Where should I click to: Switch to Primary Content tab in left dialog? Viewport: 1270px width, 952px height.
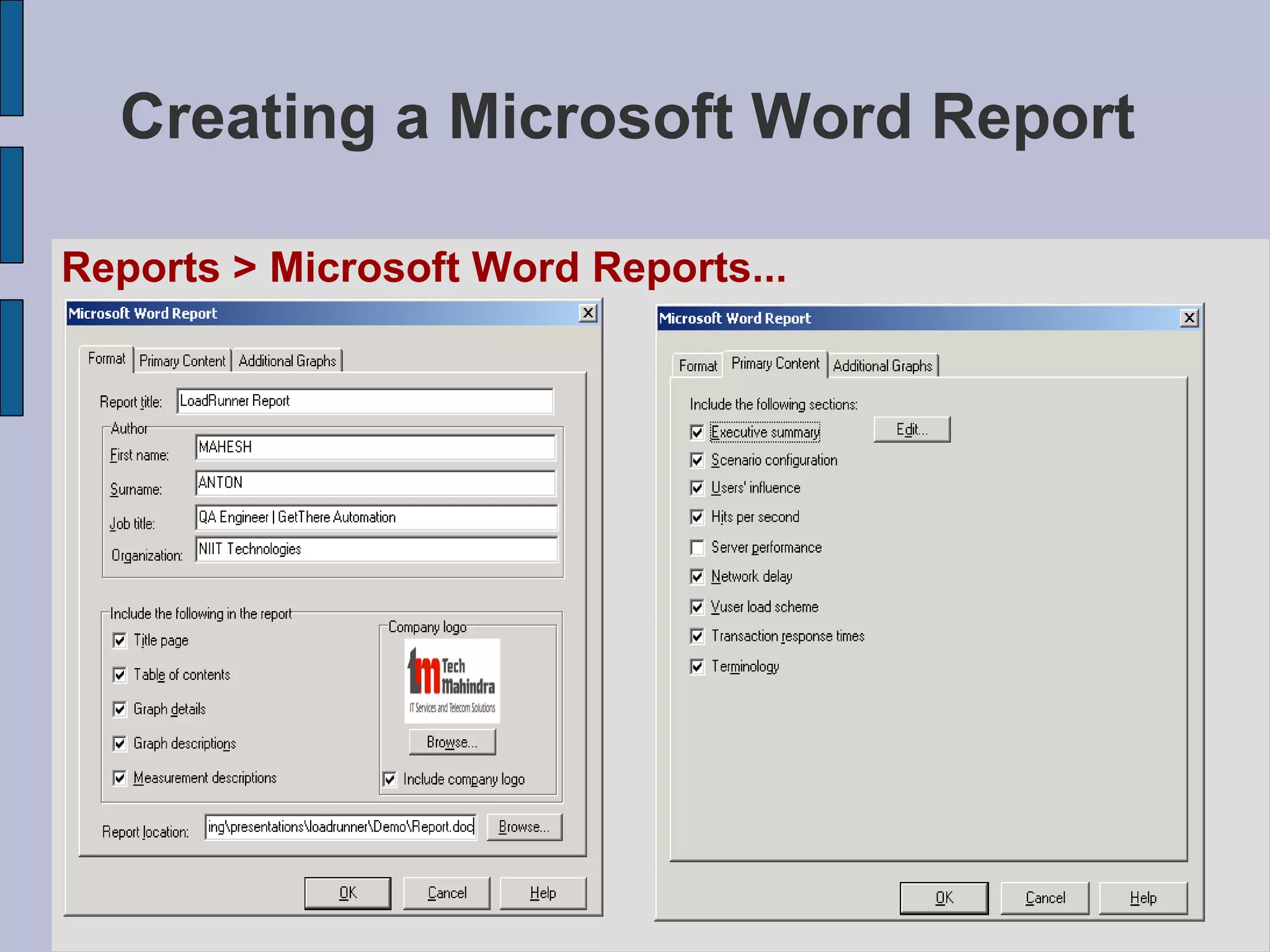point(182,361)
